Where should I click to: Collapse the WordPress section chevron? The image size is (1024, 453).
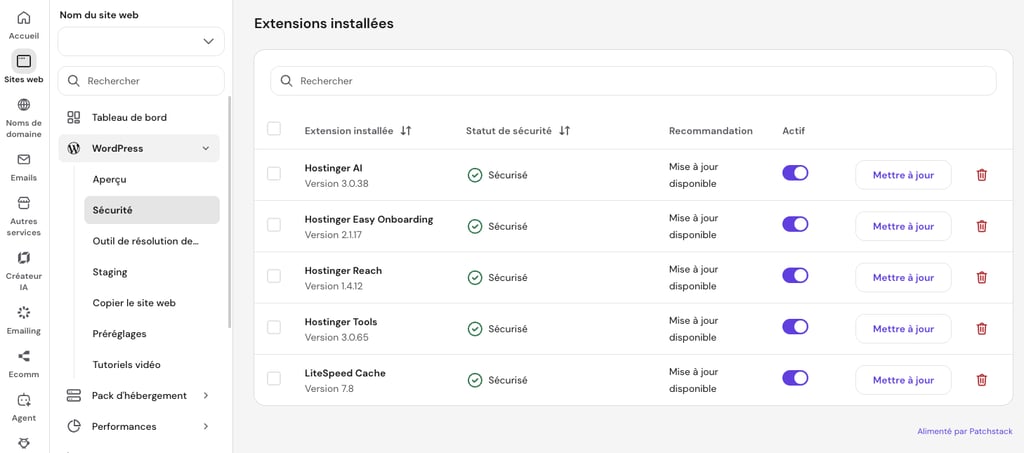pos(206,148)
